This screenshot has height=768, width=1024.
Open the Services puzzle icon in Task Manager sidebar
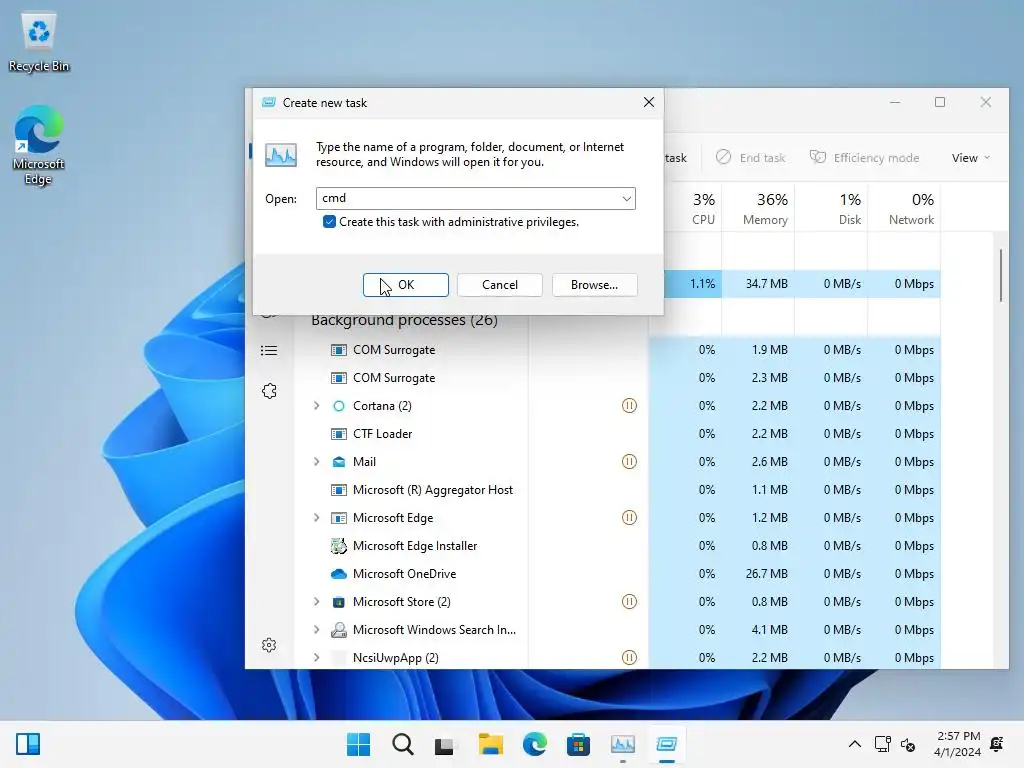pyautogui.click(x=269, y=391)
